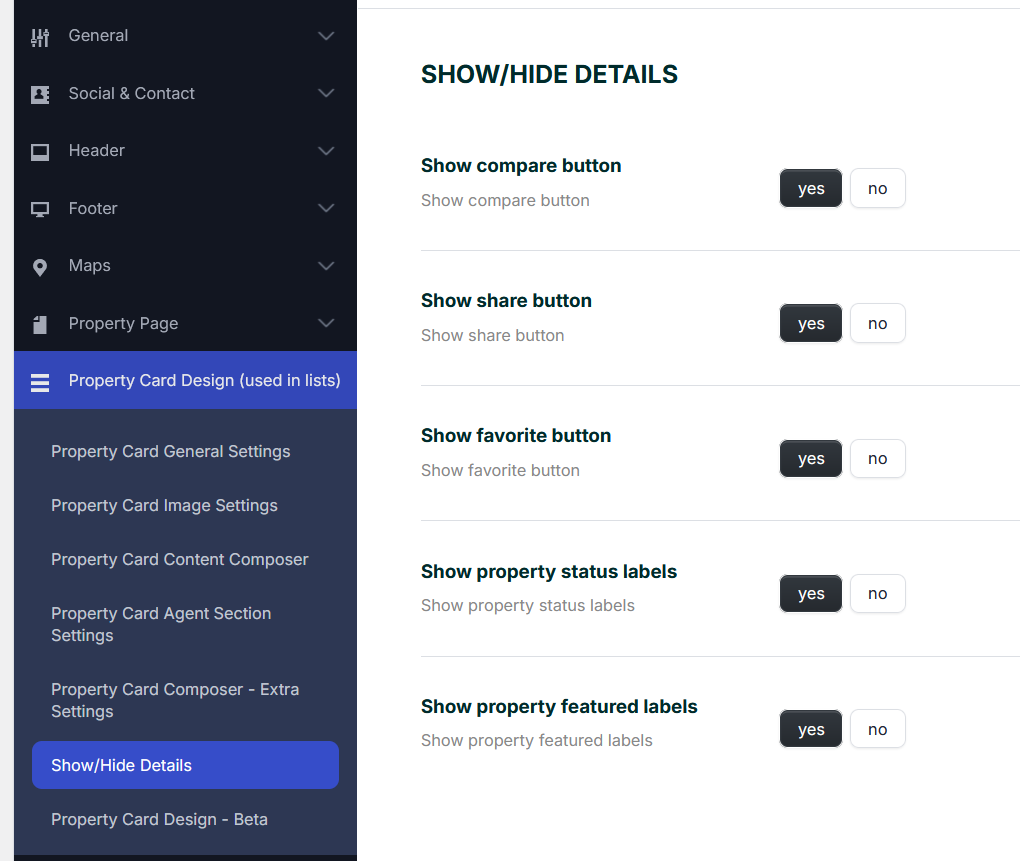This screenshot has width=1020, height=861.
Task: Expand the Maps section arrow
Action: pyautogui.click(x=326, y=266)
